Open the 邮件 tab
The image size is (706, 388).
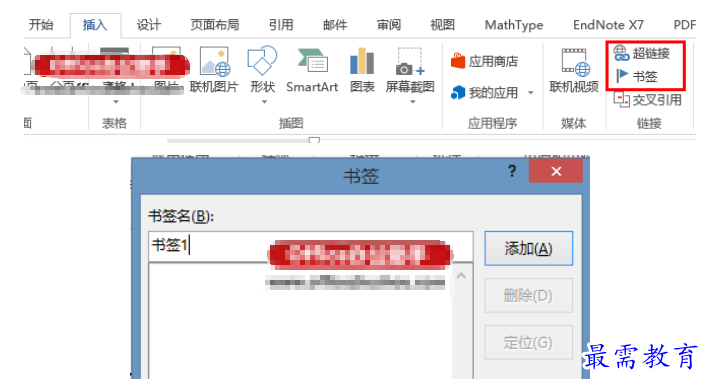[x=335, y=25]
